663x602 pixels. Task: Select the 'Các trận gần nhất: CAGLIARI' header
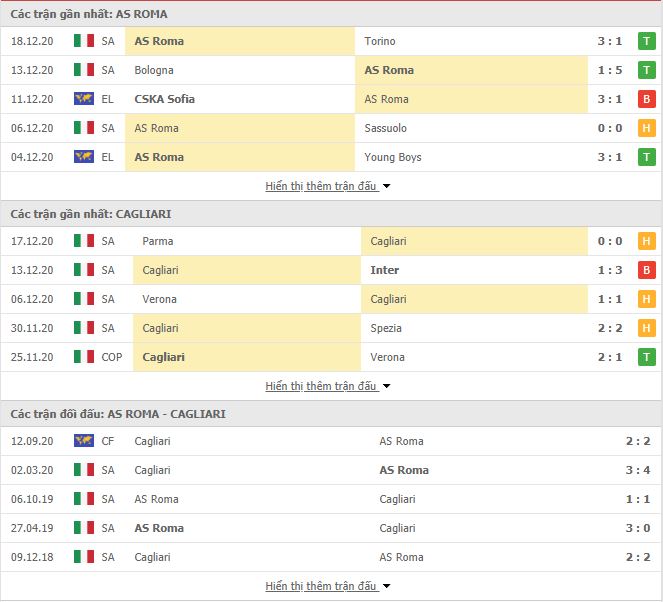[91, 214]
